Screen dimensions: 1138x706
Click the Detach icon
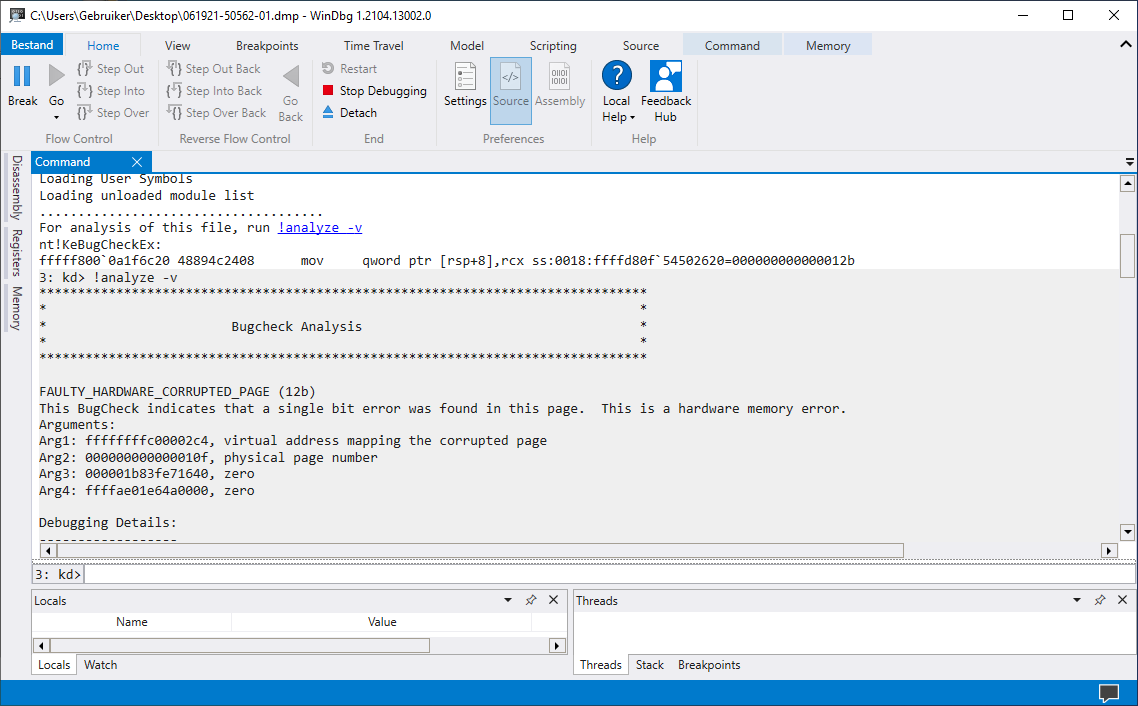click(328, 112)
